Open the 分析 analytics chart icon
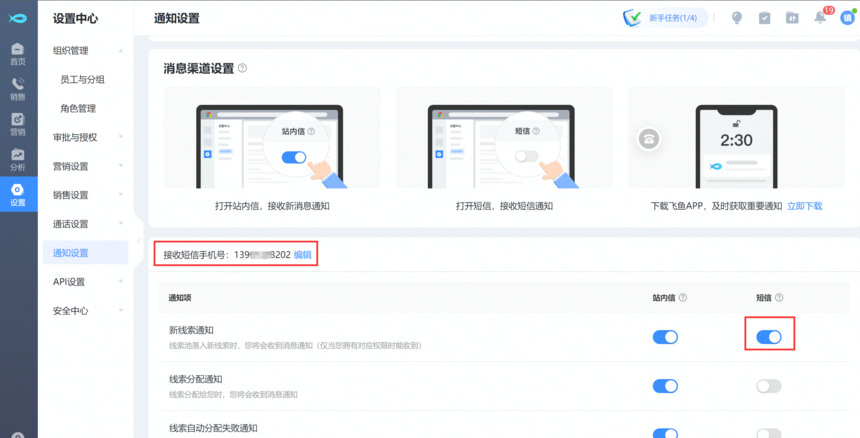860x438 pixels. pos(18,159)
